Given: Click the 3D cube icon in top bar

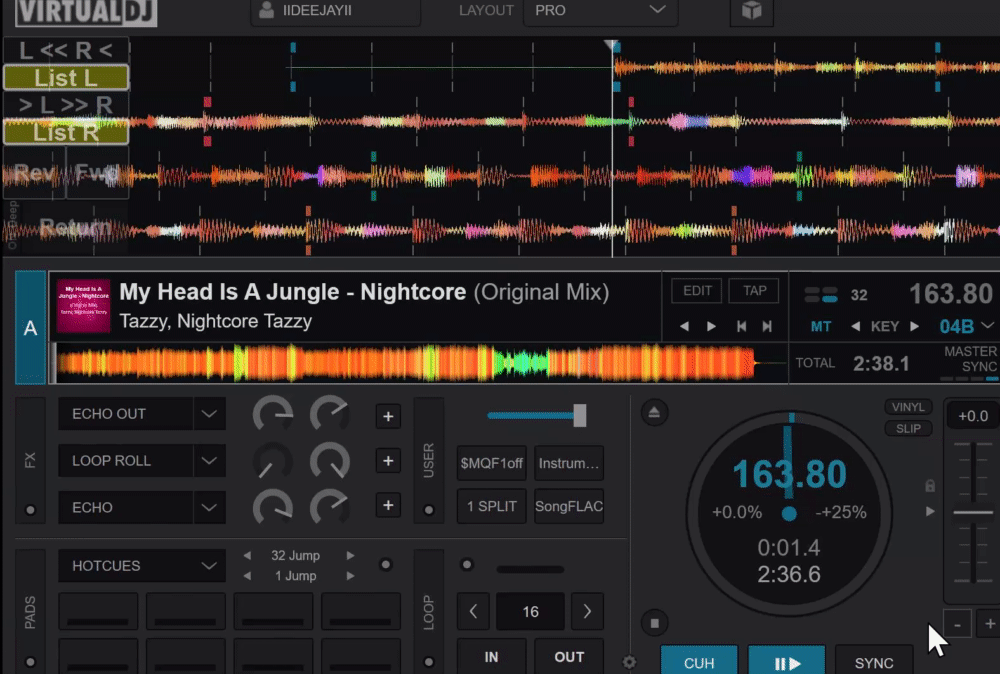Looking at the screenshot, I should [751, 11].
